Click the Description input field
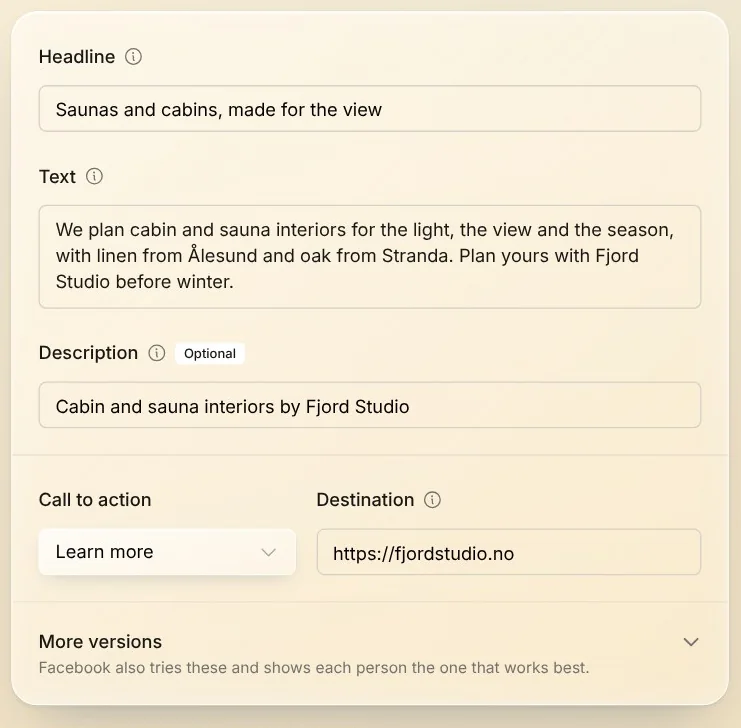Viewport: 741px width, 728px height. (370, 405)
